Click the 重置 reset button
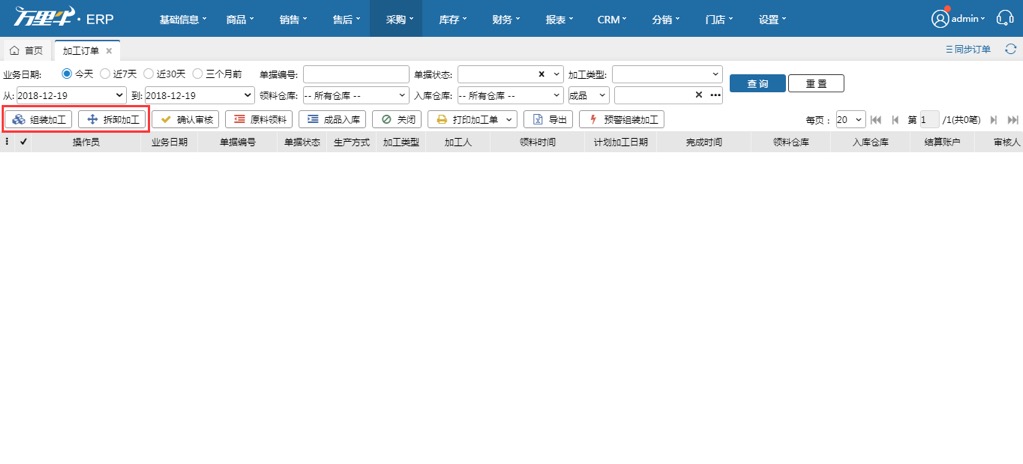This screenshot has width=1023, height=464. [x=816, y=84]
